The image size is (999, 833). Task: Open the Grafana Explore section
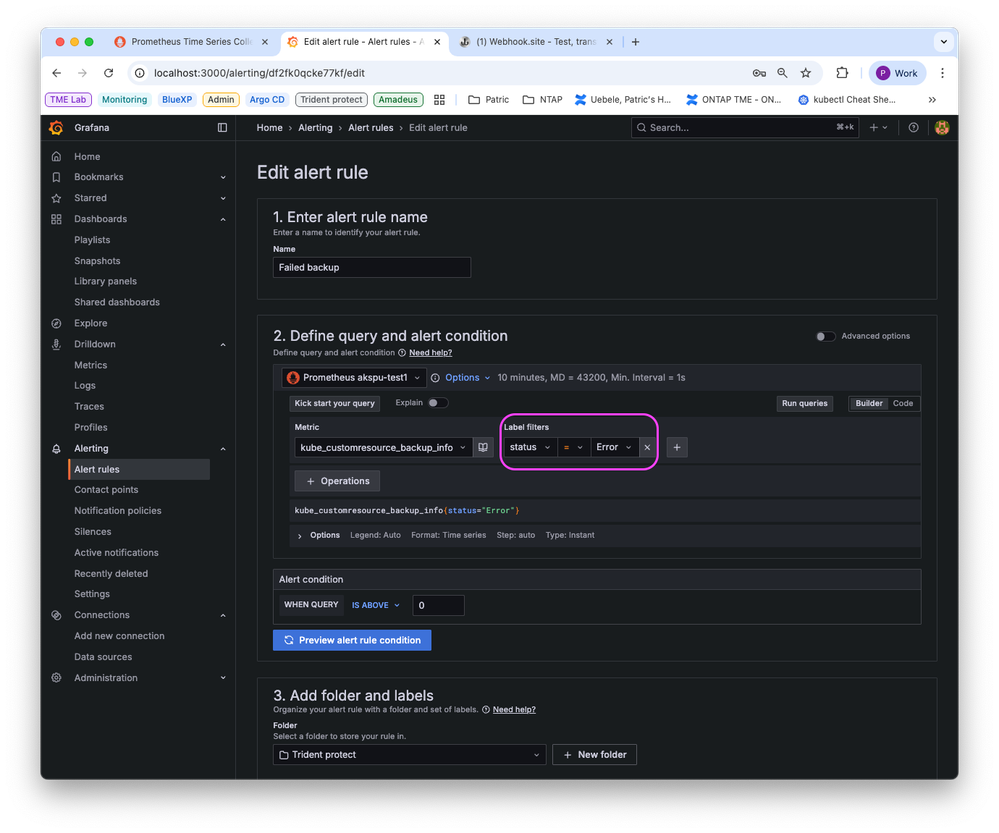(x=89, y=322)
